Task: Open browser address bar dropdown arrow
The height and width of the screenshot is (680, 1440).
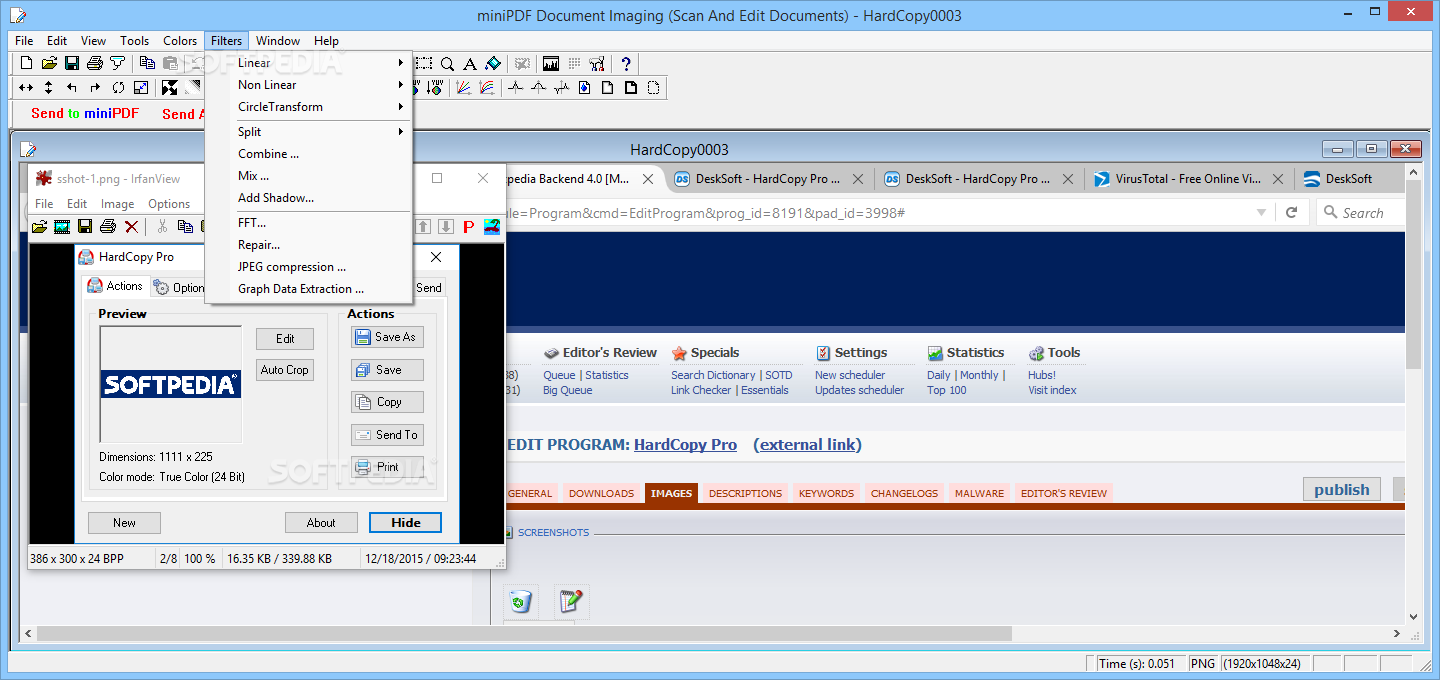Action: (x=1262, y=212)
